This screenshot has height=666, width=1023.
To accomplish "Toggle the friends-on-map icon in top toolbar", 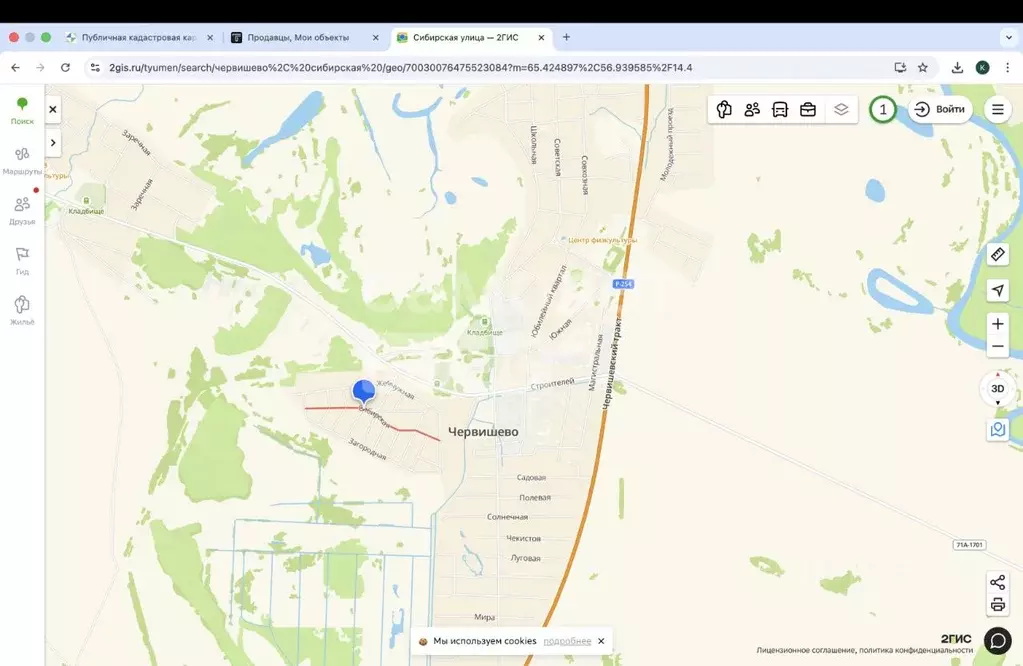I will 752,109.
